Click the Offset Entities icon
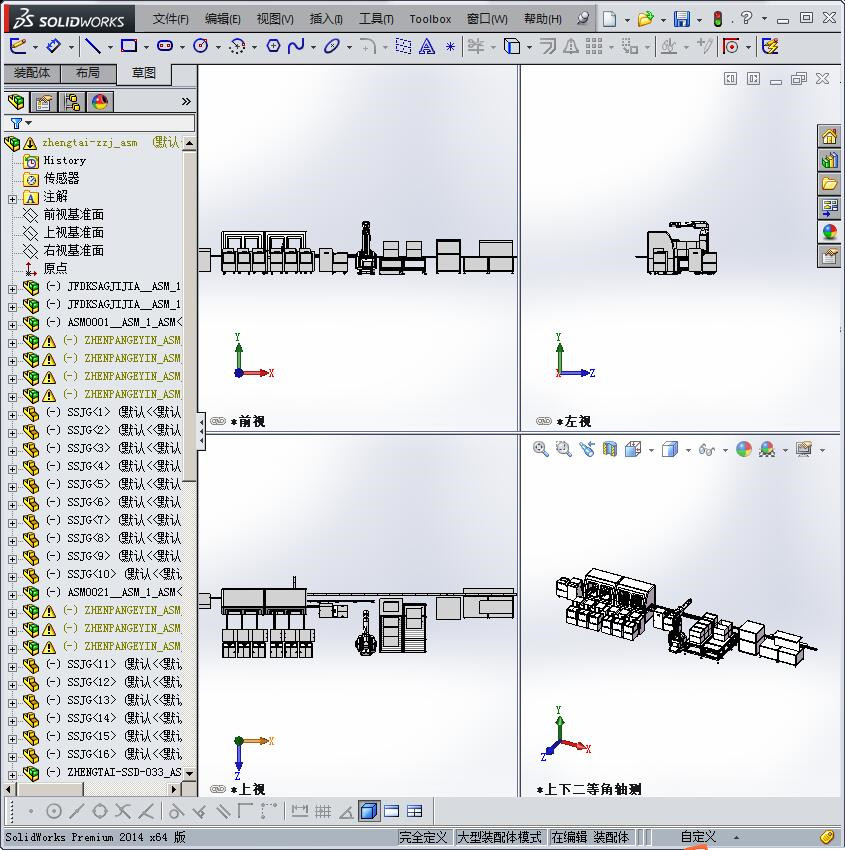The image size is (845, 850). click(x=547, y=47)
